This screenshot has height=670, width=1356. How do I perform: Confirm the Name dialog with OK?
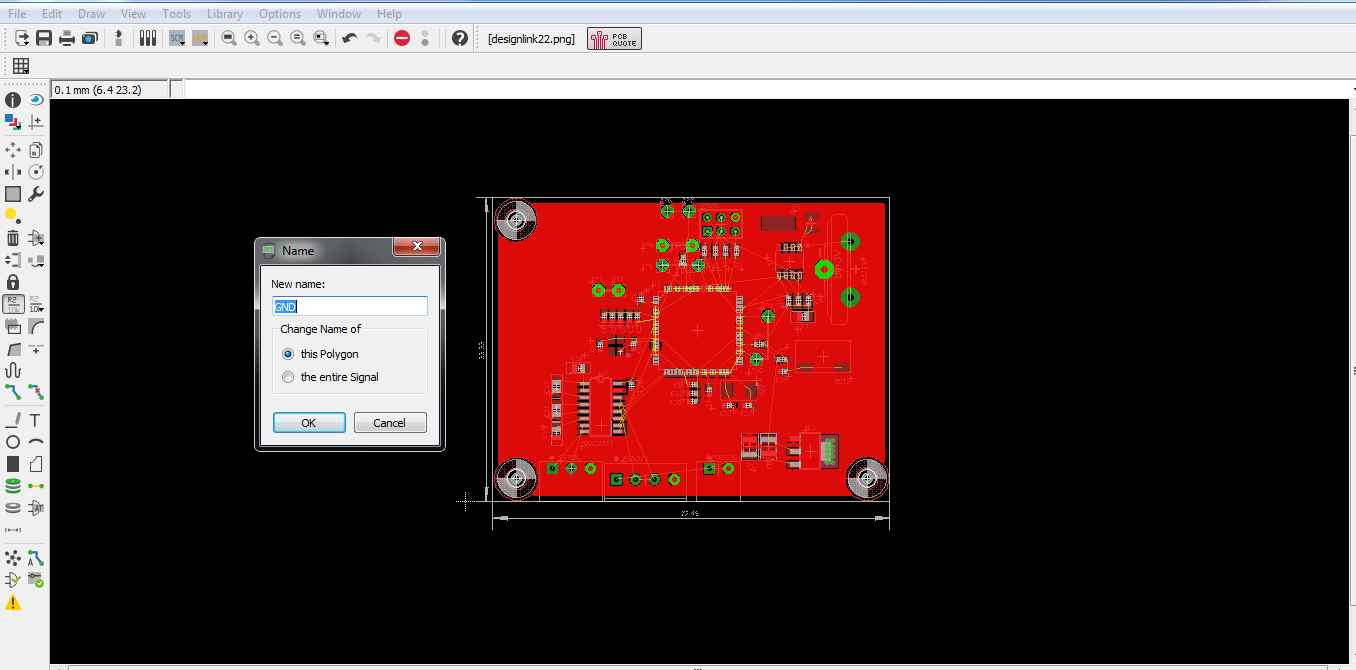pos(309,423)
